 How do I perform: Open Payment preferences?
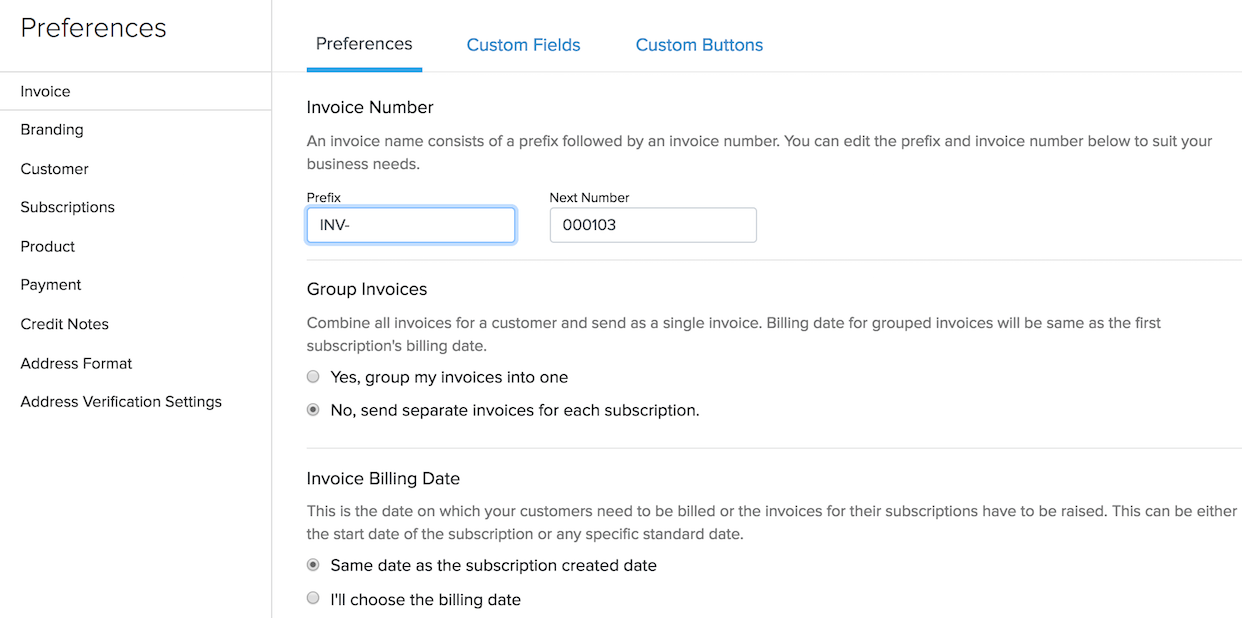[x=50, y=284]
